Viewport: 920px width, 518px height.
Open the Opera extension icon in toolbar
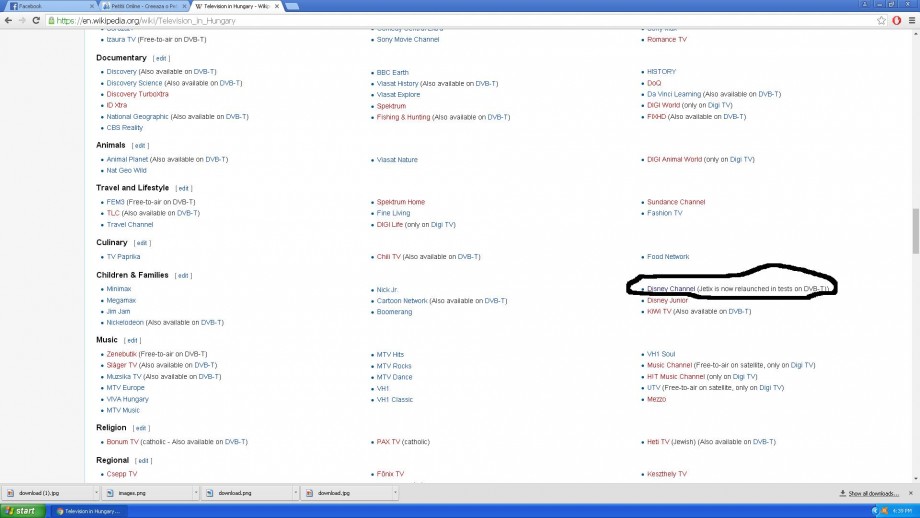click(897, 21)
